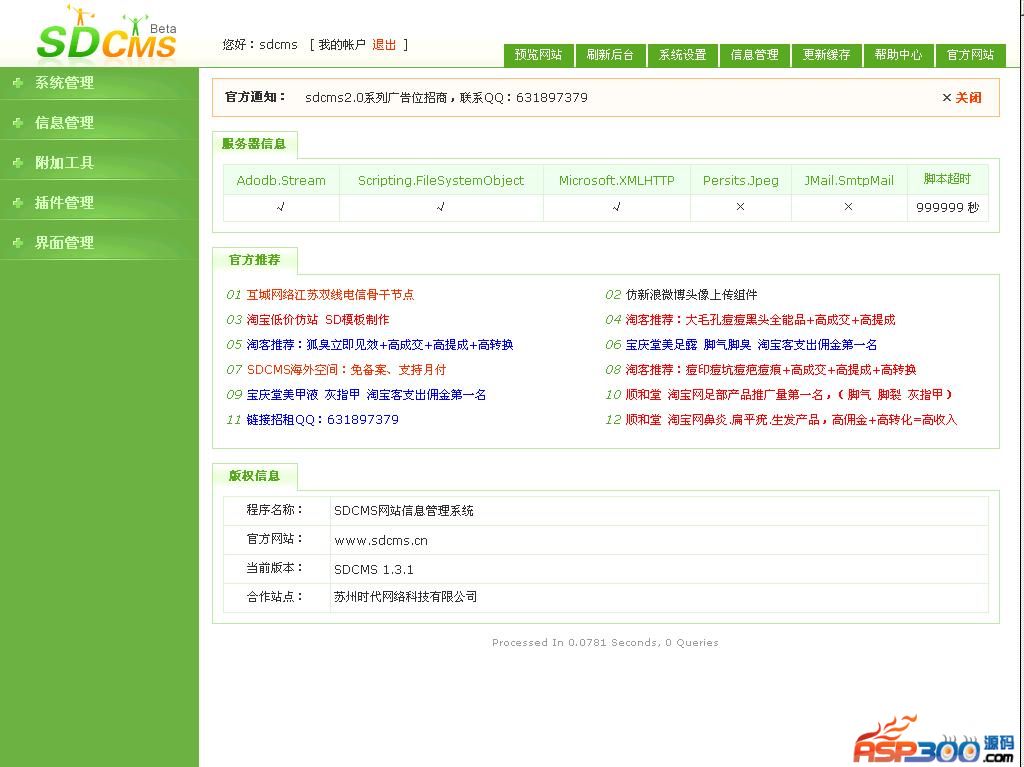Click 退出 logout link
1024x767 pixels.
click(384, 44)
